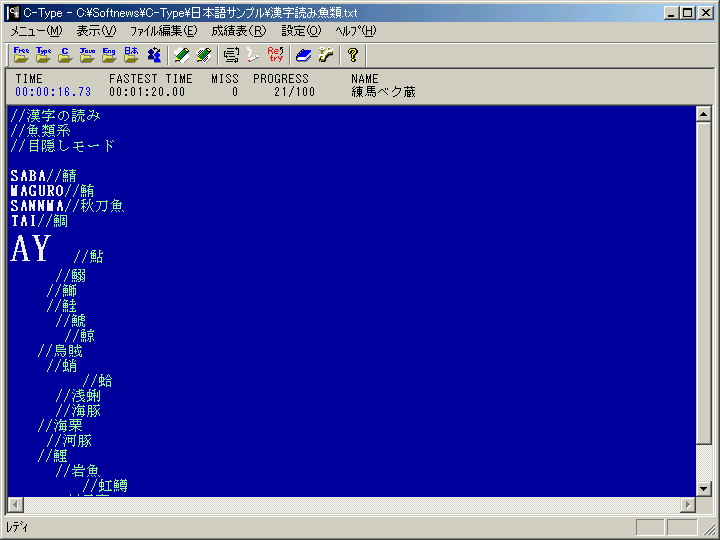Screen dimensions: 720x540
Task: Open the 成績表(R) menu
Action: (239, 31)
